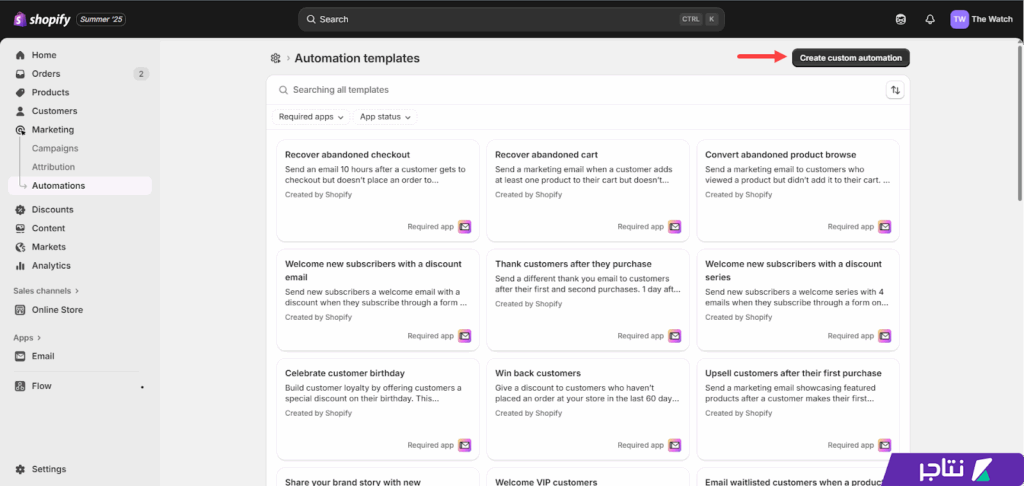Viewport: 1024px width, 486px height.
Task: Click the automations breadcrumb icon
Action: tap(276, 58)
